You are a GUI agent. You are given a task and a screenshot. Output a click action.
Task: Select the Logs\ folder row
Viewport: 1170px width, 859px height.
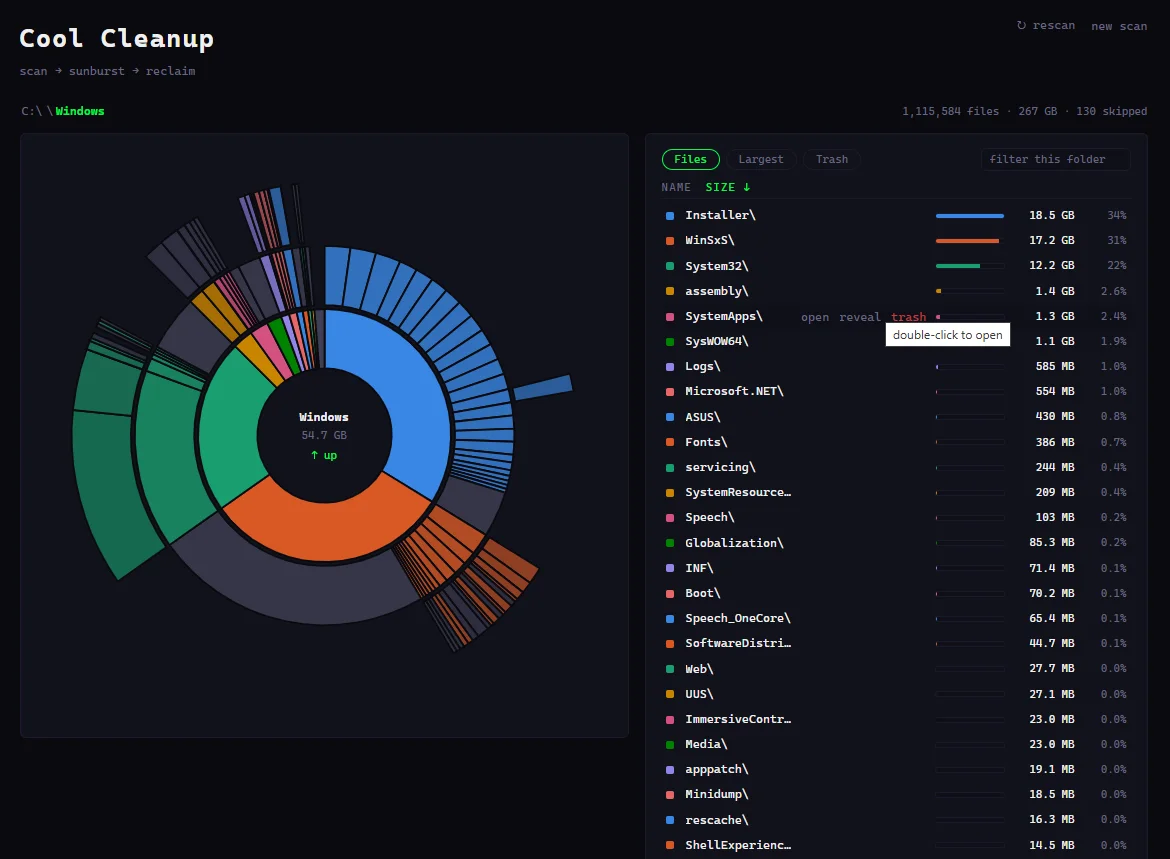pyautogui.click(x=895, y=366)
